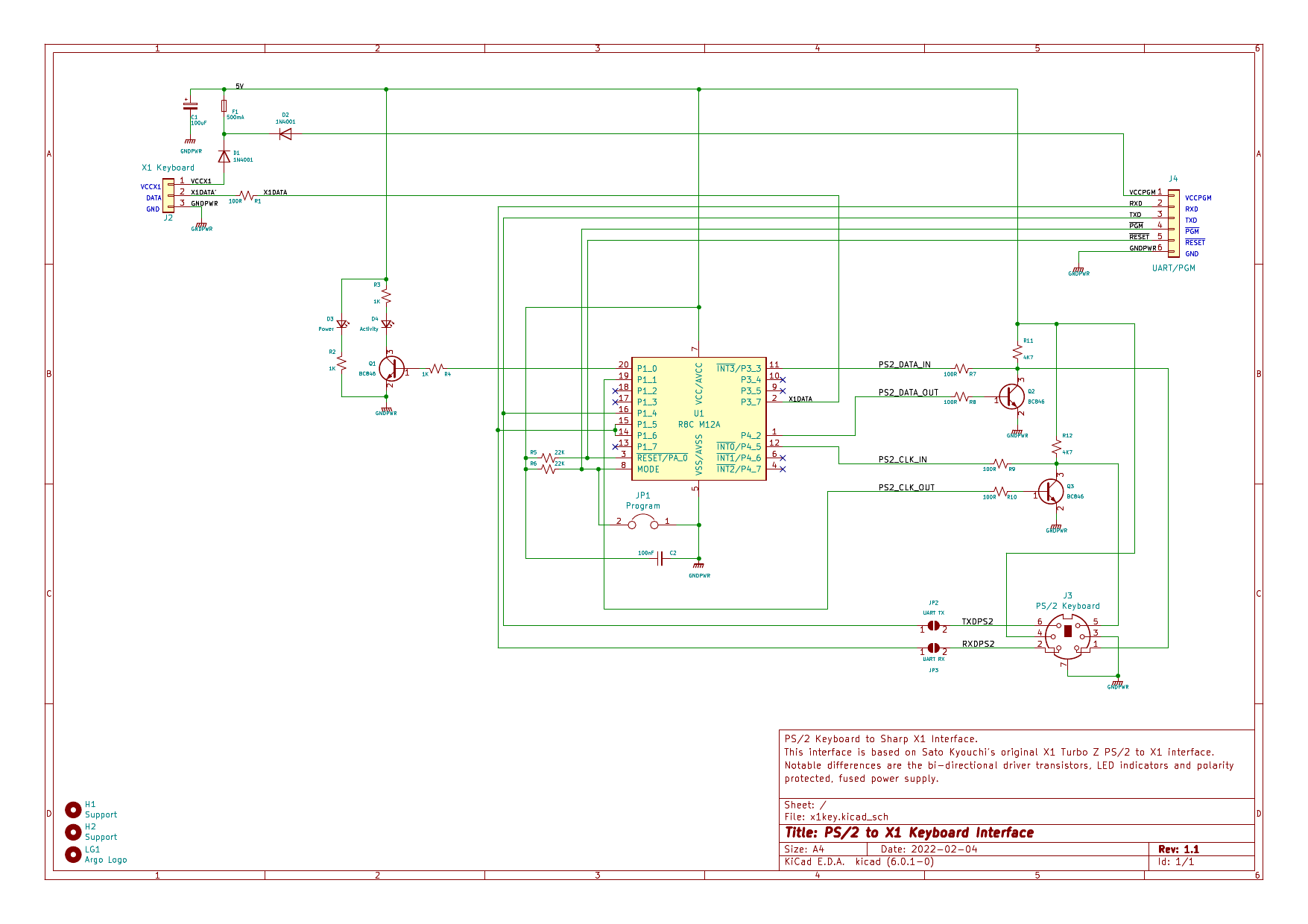Click the UART/PGM label under J4

tap(1173, 268)
